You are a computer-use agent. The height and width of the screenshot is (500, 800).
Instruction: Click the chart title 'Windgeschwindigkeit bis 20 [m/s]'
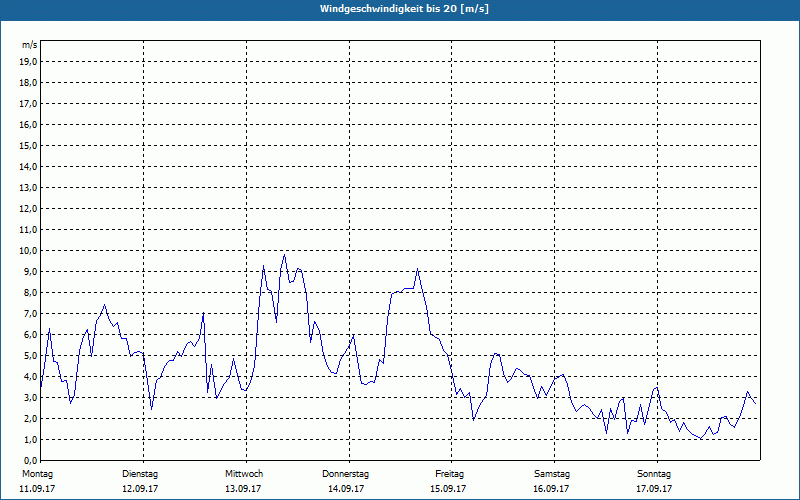[404, 9]
